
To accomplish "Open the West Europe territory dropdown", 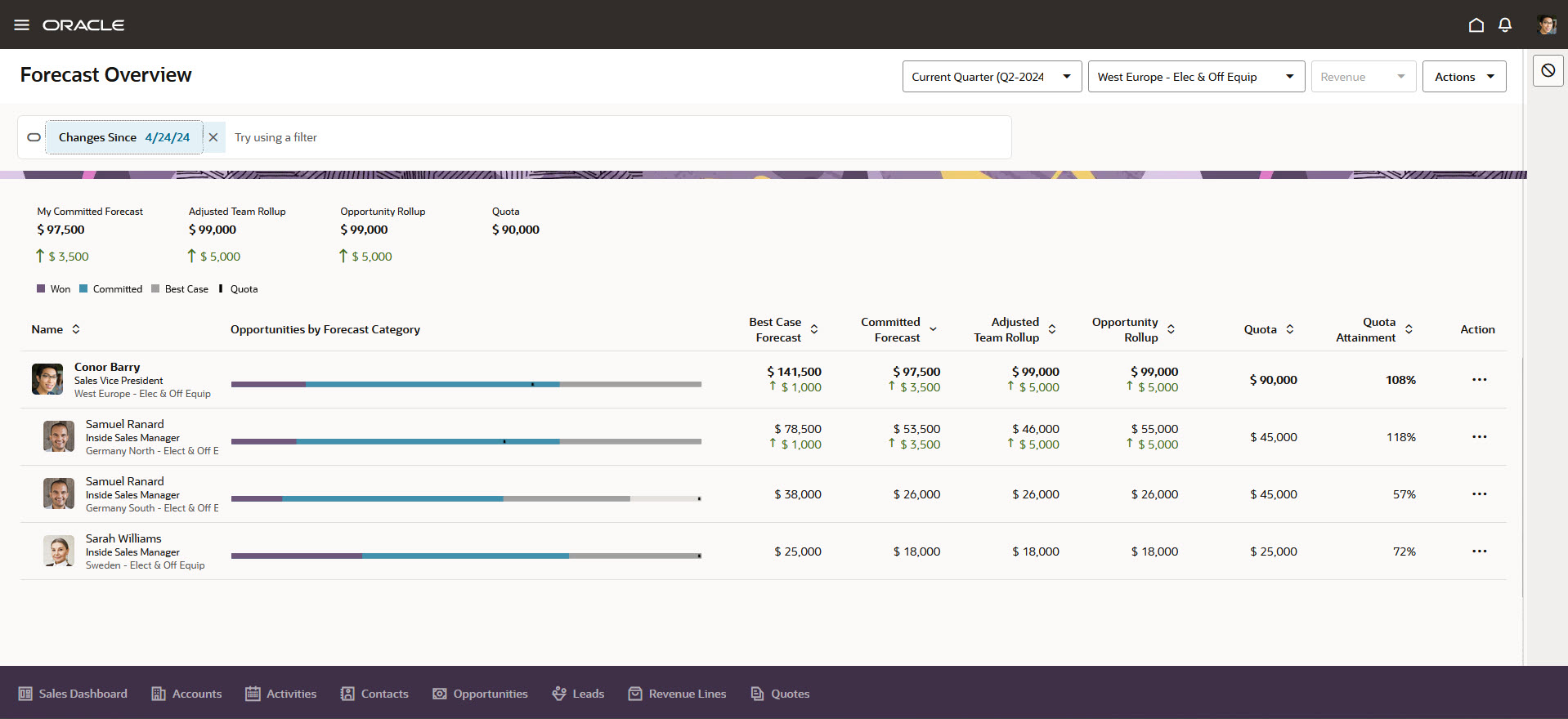I will [x=1196, y=77].
